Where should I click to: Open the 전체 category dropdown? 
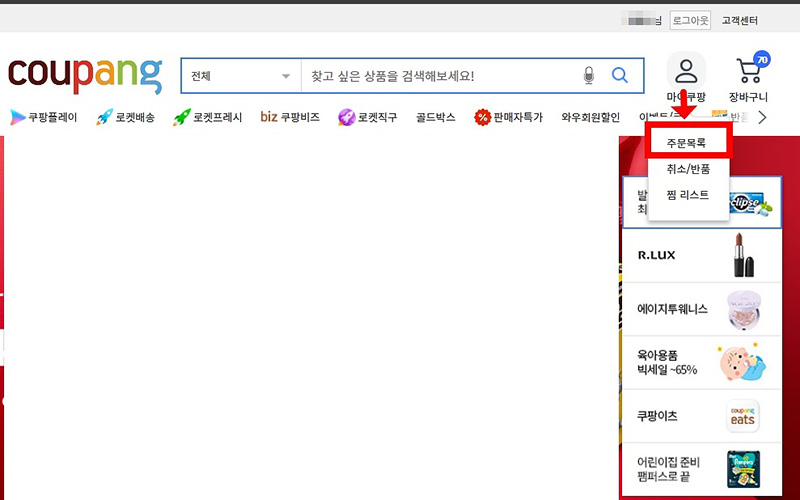(x=241, y=76)
